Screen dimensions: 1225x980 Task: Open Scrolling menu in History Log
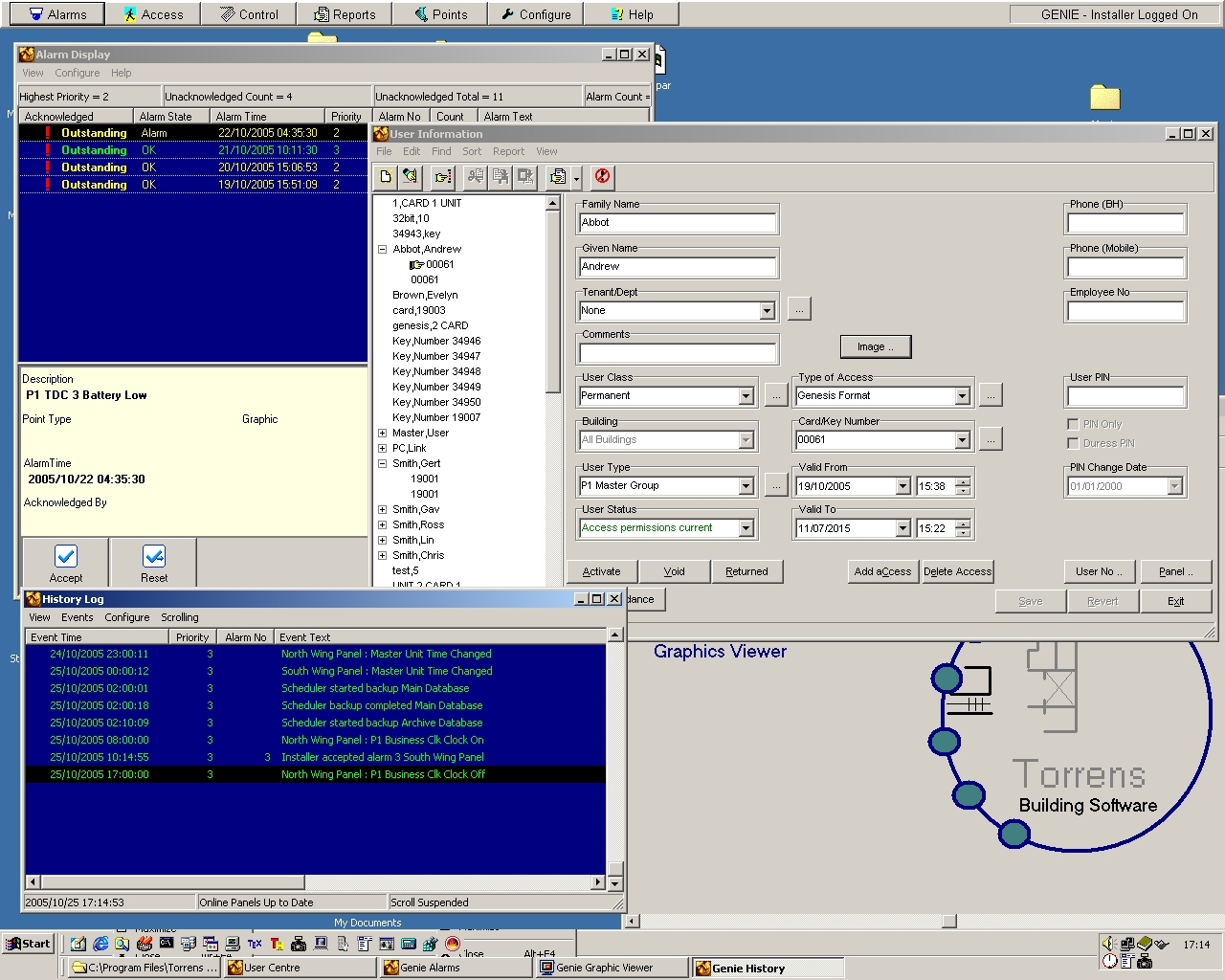click(180, 617)
